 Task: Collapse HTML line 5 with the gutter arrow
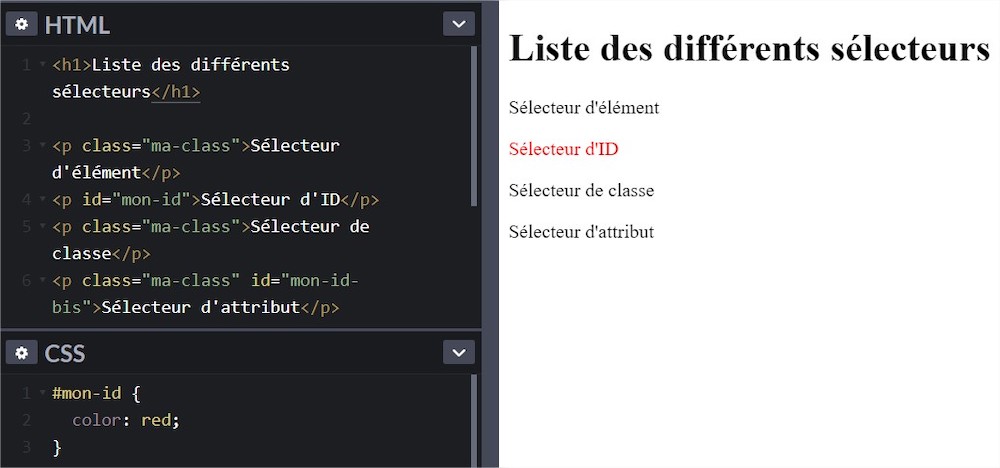point(43,227)
